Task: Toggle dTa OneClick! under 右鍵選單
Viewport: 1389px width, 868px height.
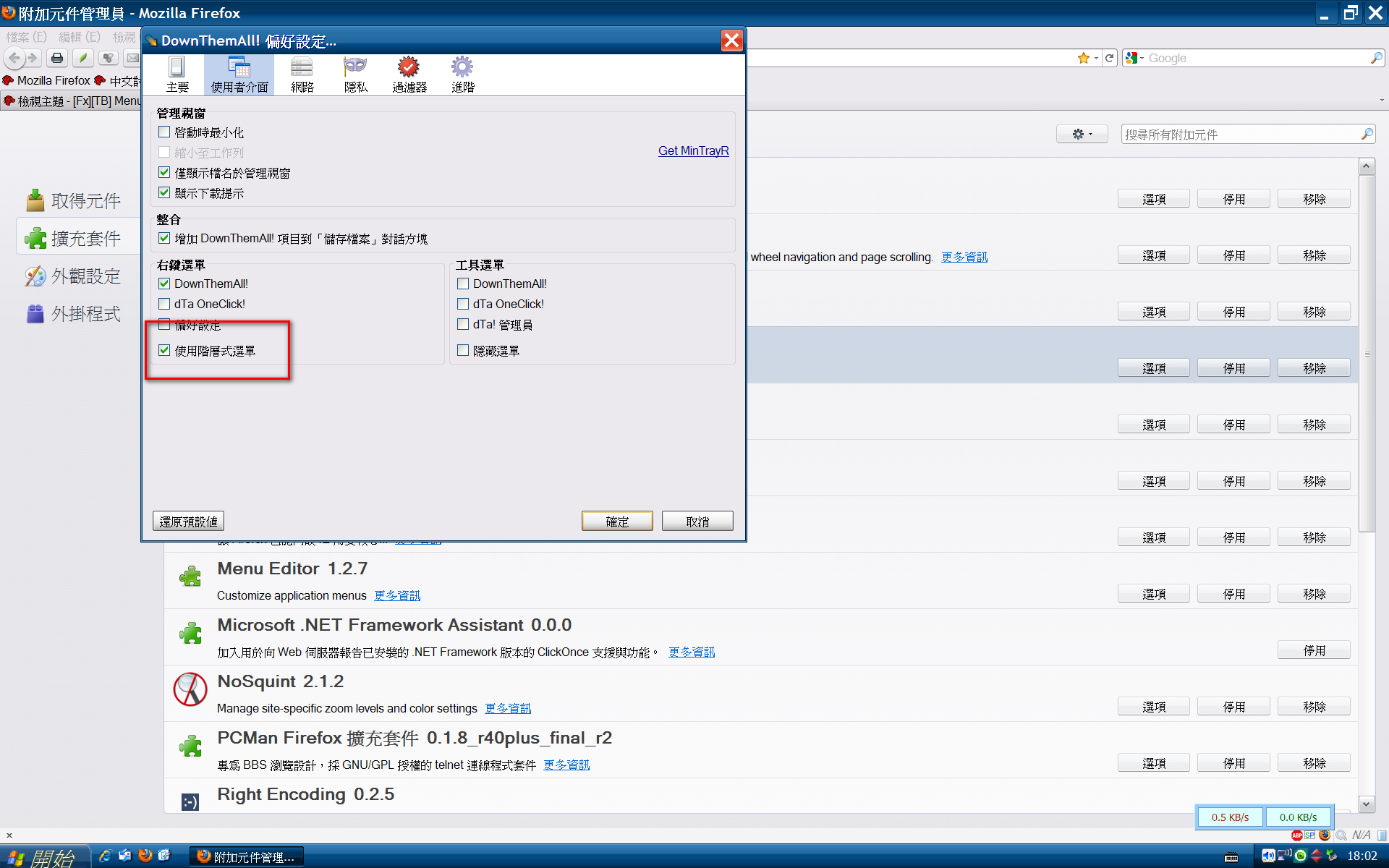Action: coord(165,304)
